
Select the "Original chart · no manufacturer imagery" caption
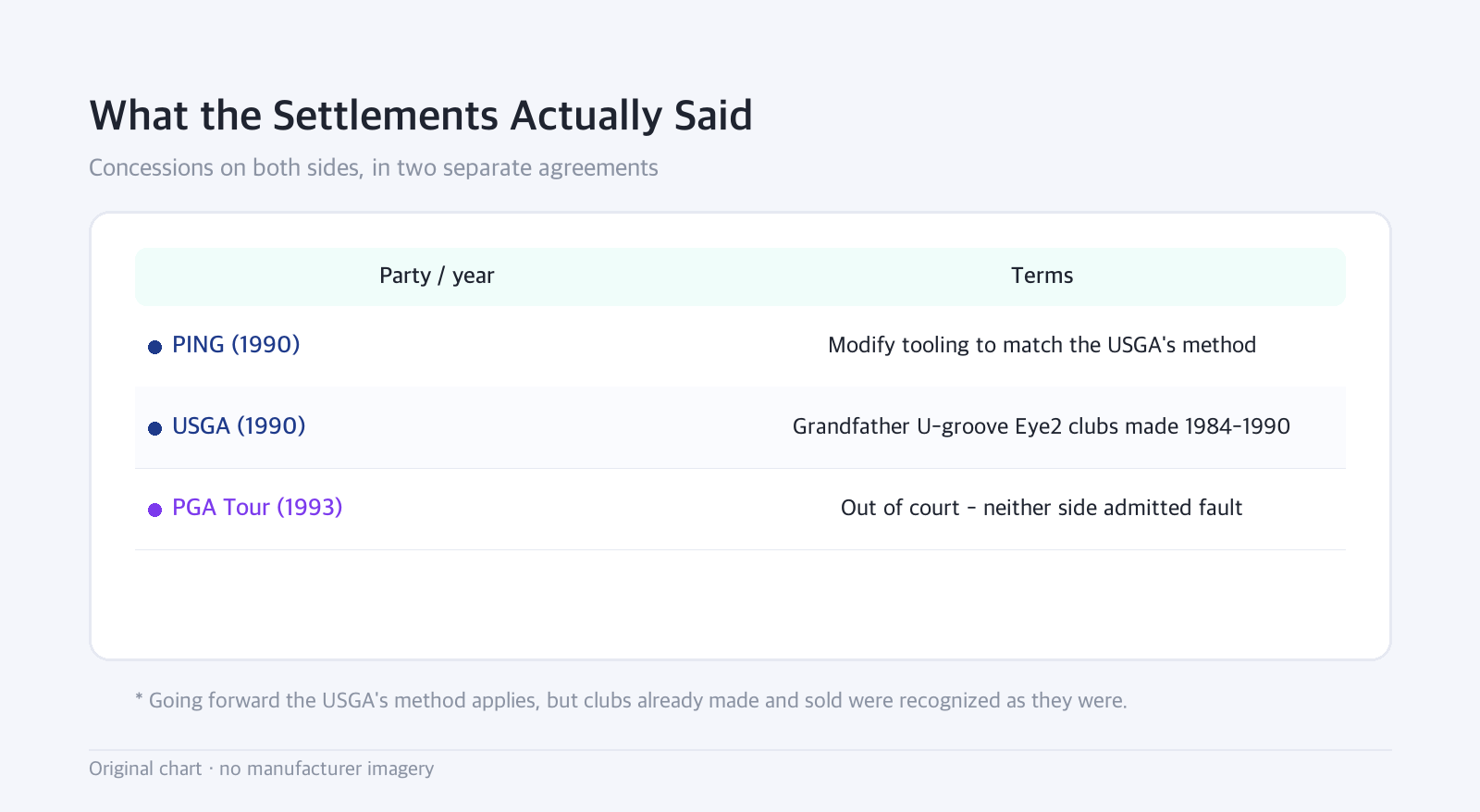(x=261, y=769)
